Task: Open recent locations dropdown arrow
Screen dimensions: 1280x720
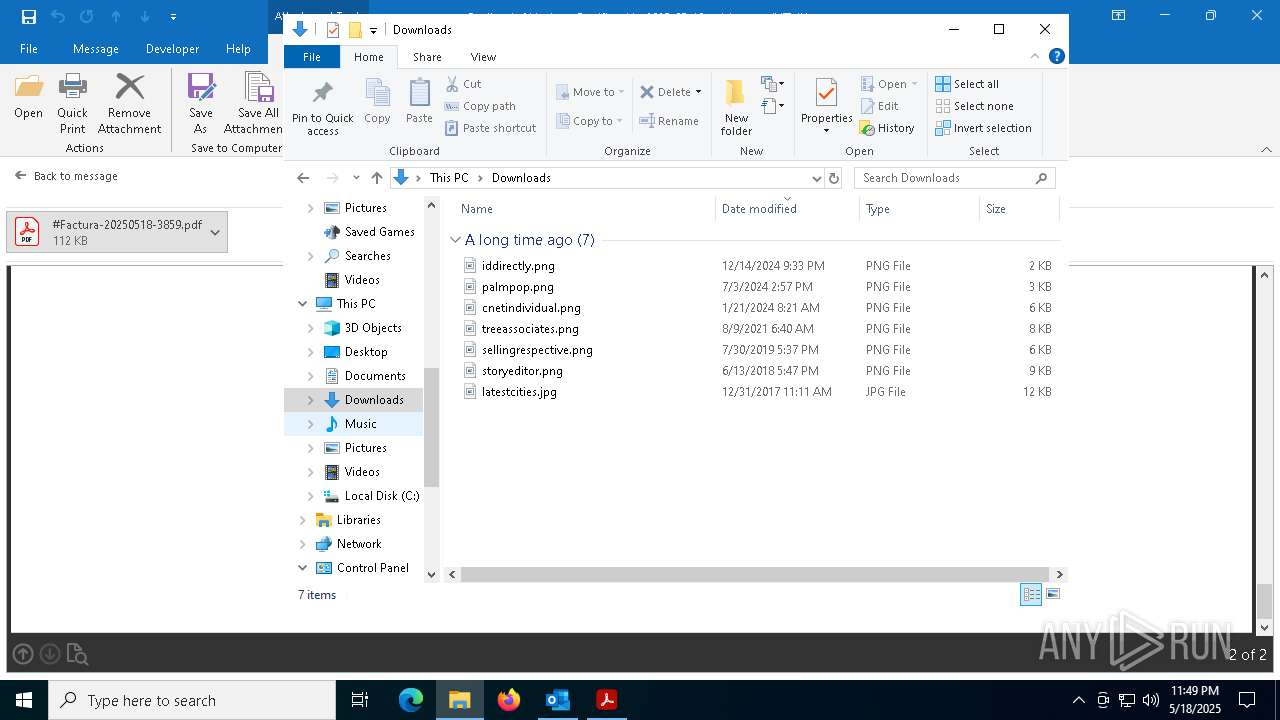Action: (x=356, y=178)
